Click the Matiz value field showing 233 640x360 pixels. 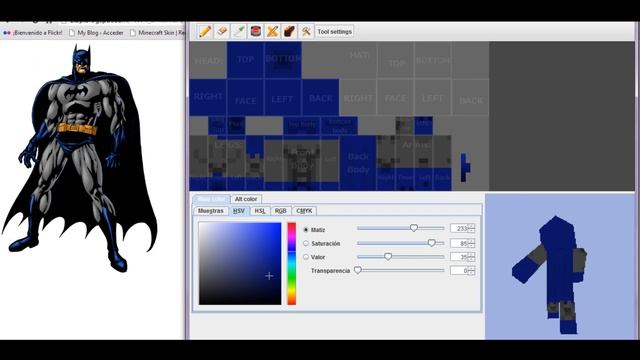pyautogui.click(x=459, y=229)
